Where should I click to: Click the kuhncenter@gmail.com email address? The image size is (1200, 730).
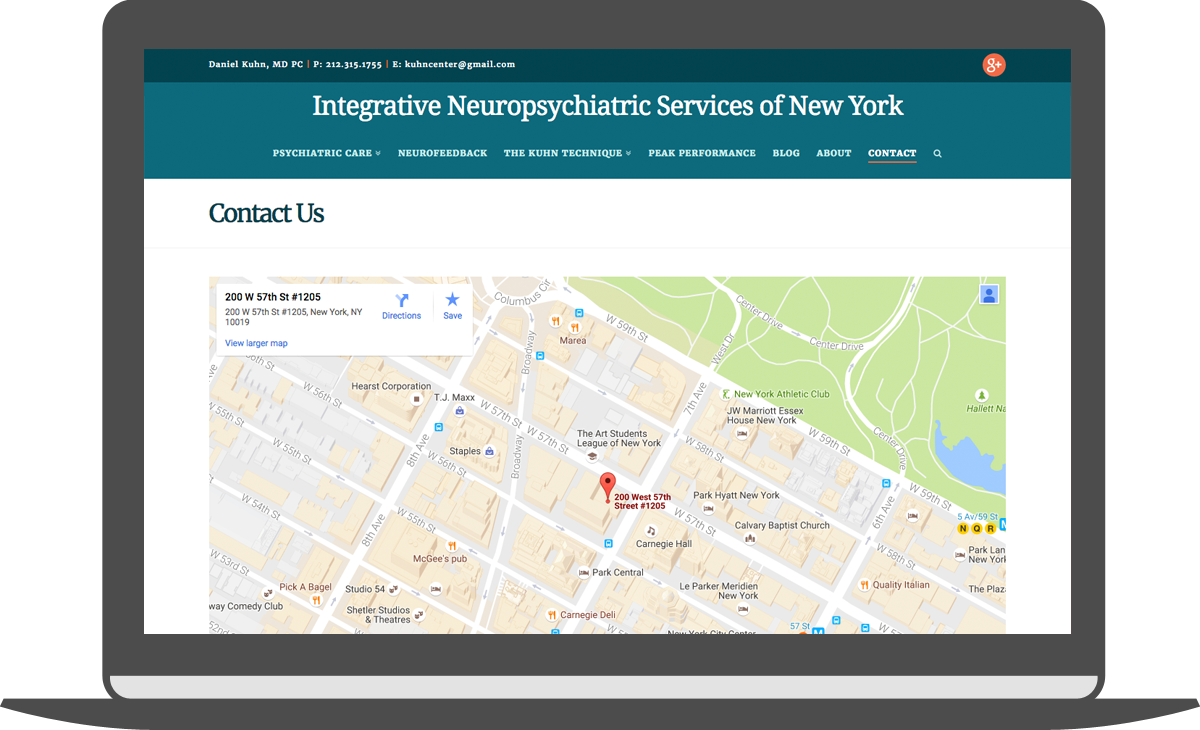point(460,65)
